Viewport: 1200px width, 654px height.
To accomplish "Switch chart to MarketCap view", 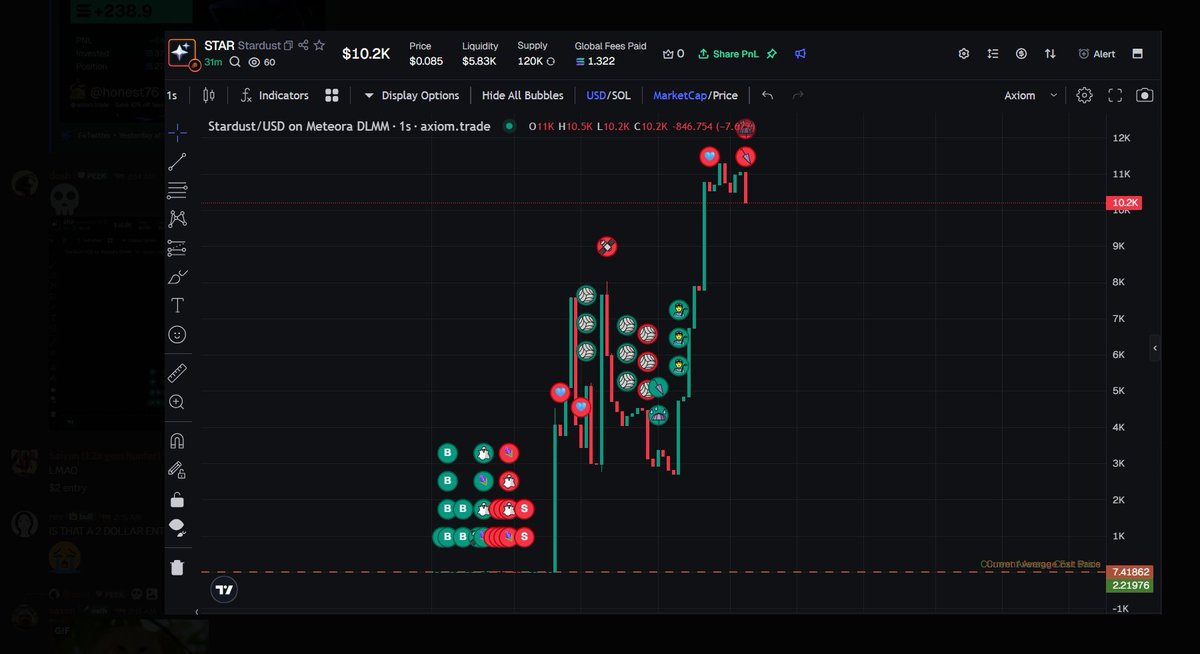I will point(680,95).
